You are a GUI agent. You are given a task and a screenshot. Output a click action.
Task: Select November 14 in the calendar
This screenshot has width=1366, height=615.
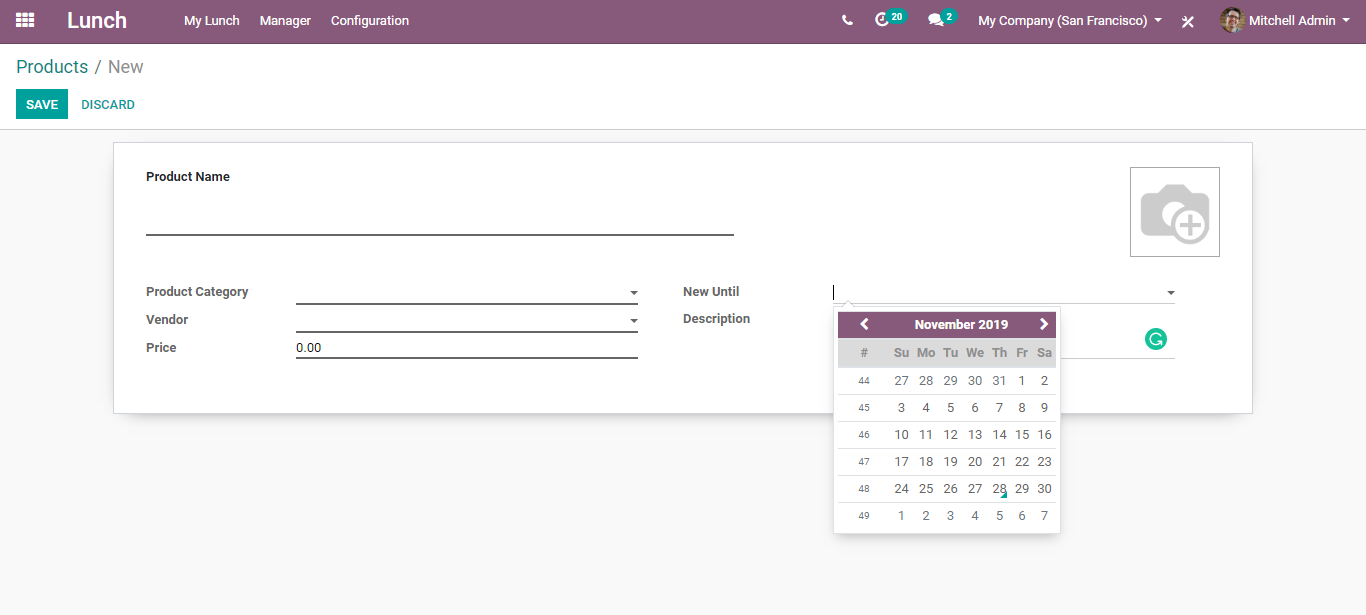pos(999,435)
